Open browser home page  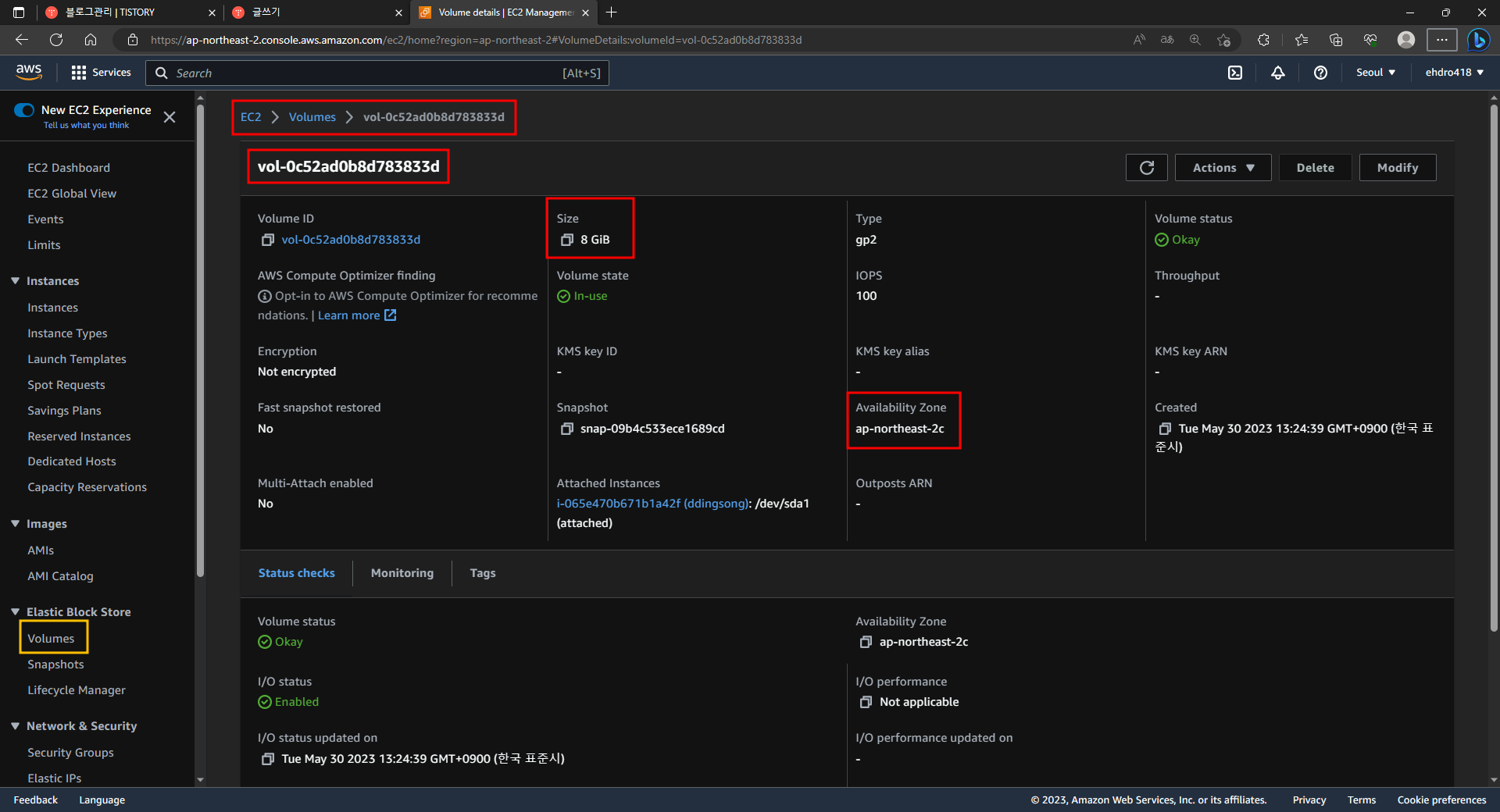click(91, 40)
